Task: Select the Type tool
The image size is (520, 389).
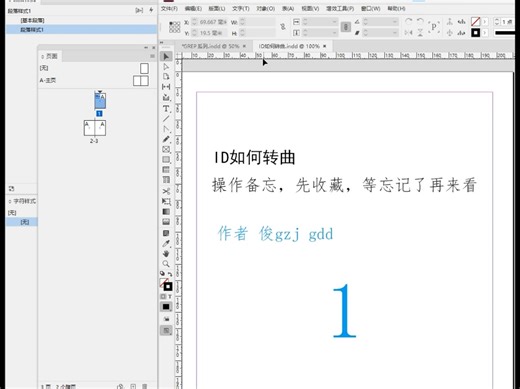Action: pos(166,108)
